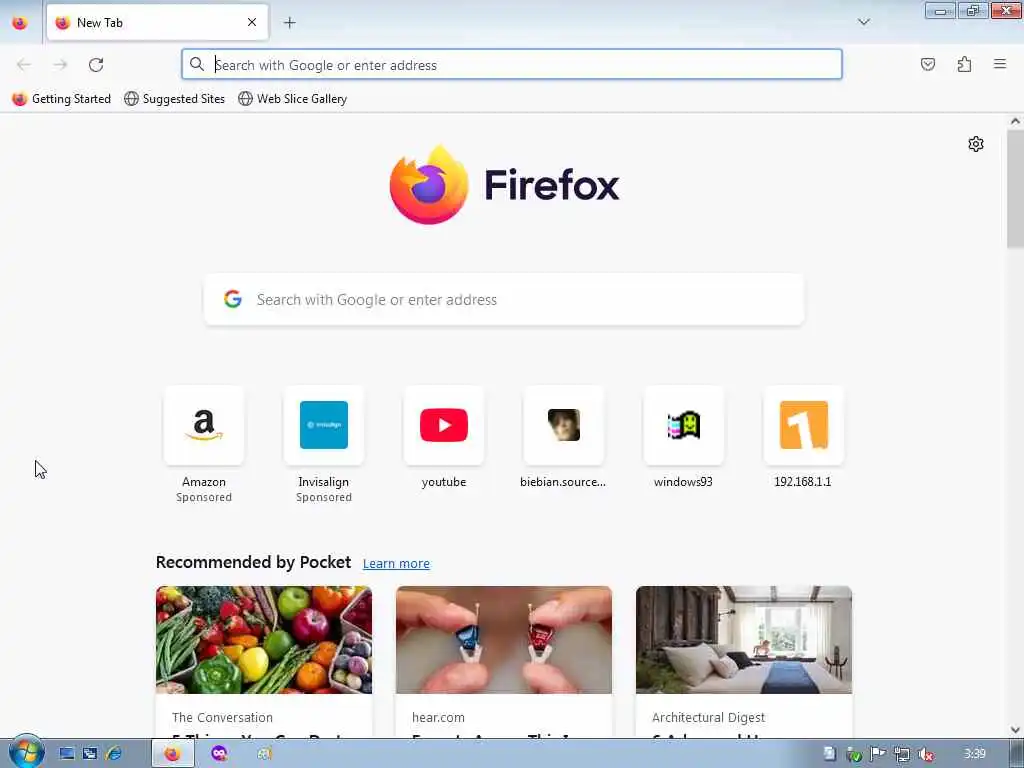Click The Conversation source label

(x=222, y=717)
